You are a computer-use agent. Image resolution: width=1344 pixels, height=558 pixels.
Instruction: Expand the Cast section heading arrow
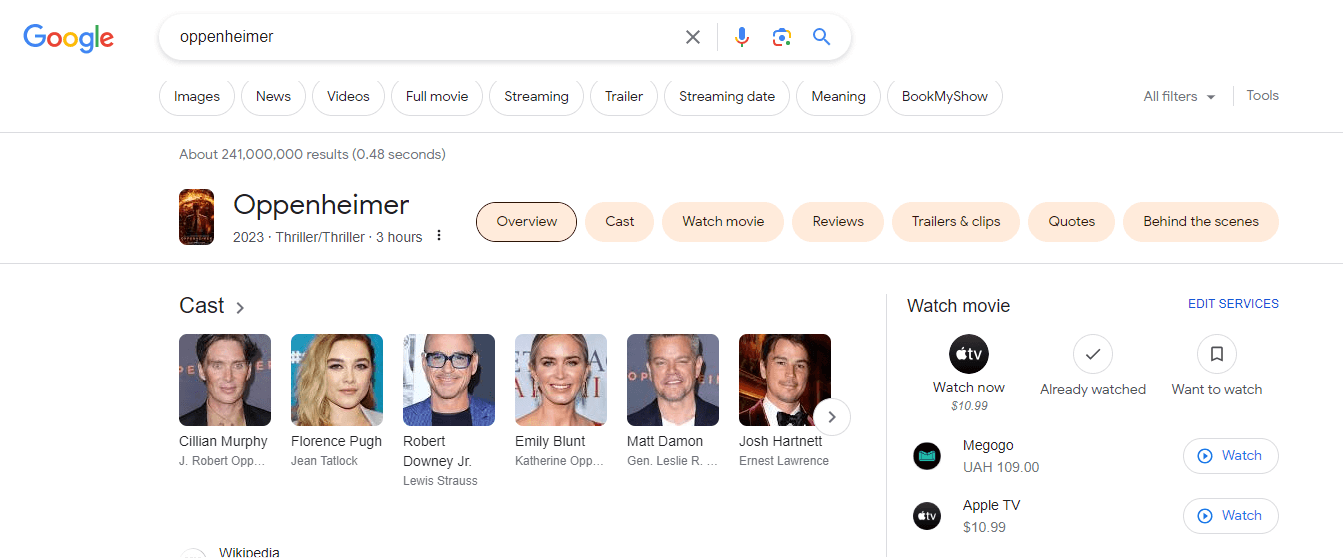[x=240, y=308]
